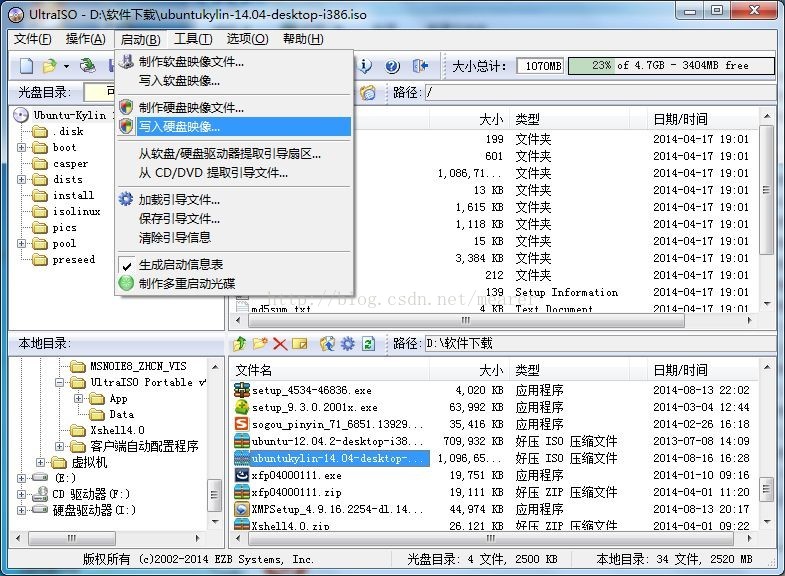The image size is (785, 576).
Task: Expand the (E:) drive node
Action: pyautogui.click(x=21, y=478)
